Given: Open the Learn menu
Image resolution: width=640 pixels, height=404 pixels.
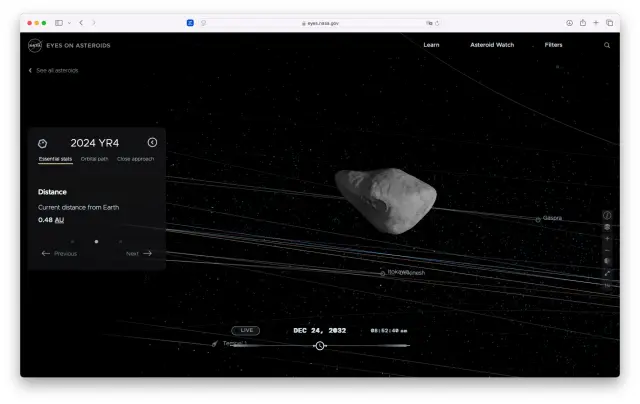Looking at the screenshot, I should 431,45.
